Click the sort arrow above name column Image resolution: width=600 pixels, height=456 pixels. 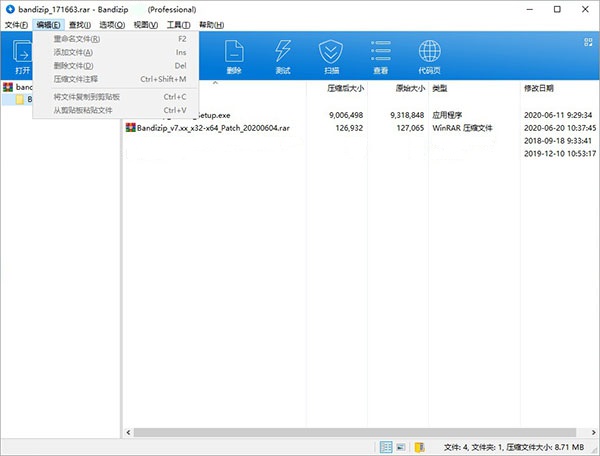215,82
